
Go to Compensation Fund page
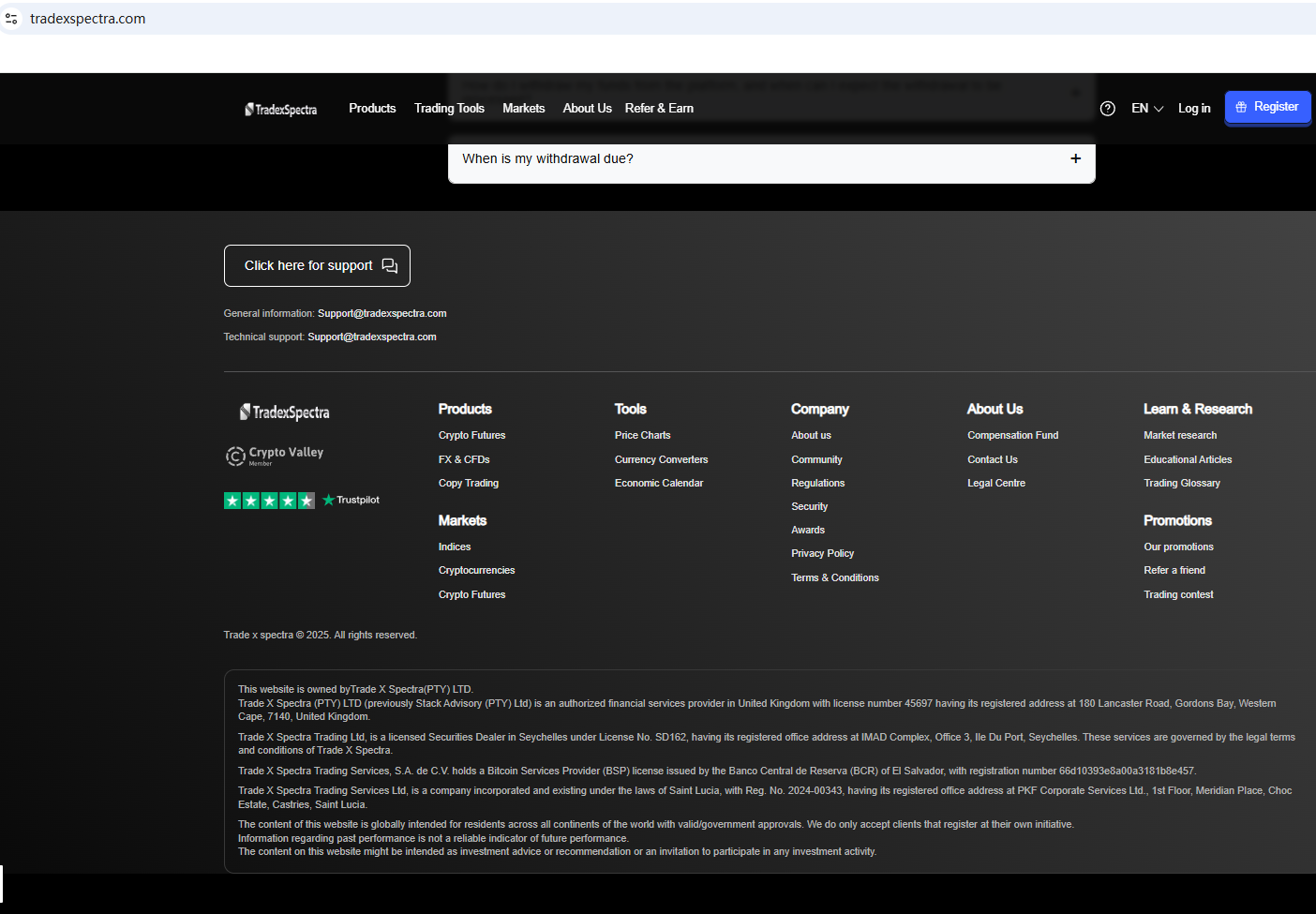coord(1012,436)
